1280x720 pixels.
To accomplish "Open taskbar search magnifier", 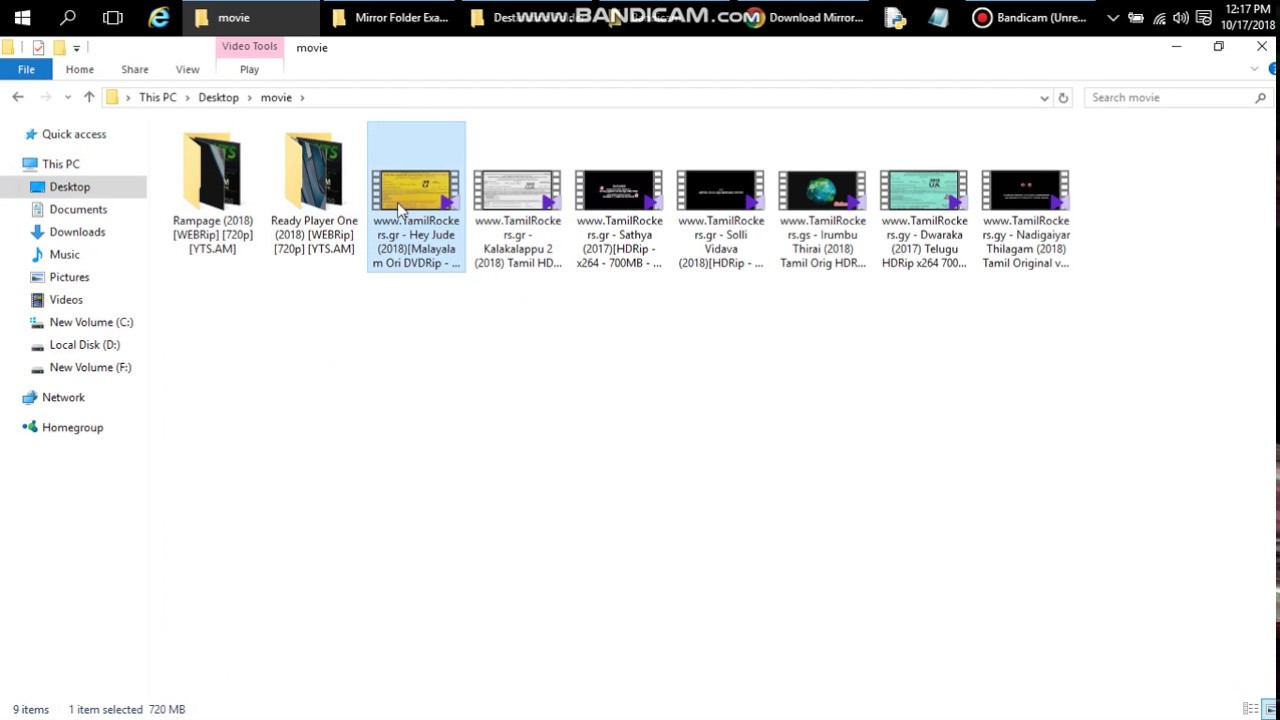I will [68, 17].
